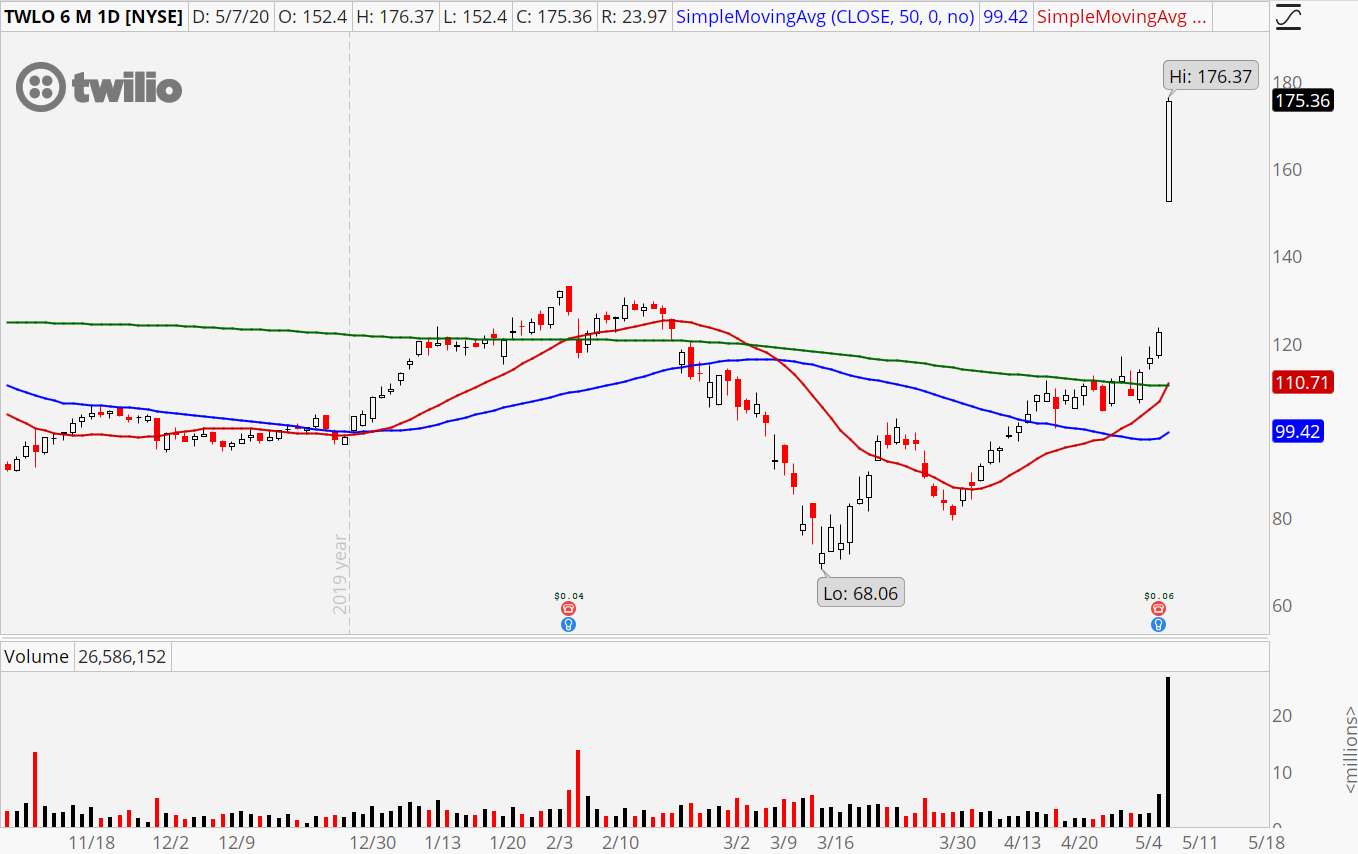The image size is (1358, 854).
Task: Click the 2/3 date on the time axis
Action: [x=562, y=842]
